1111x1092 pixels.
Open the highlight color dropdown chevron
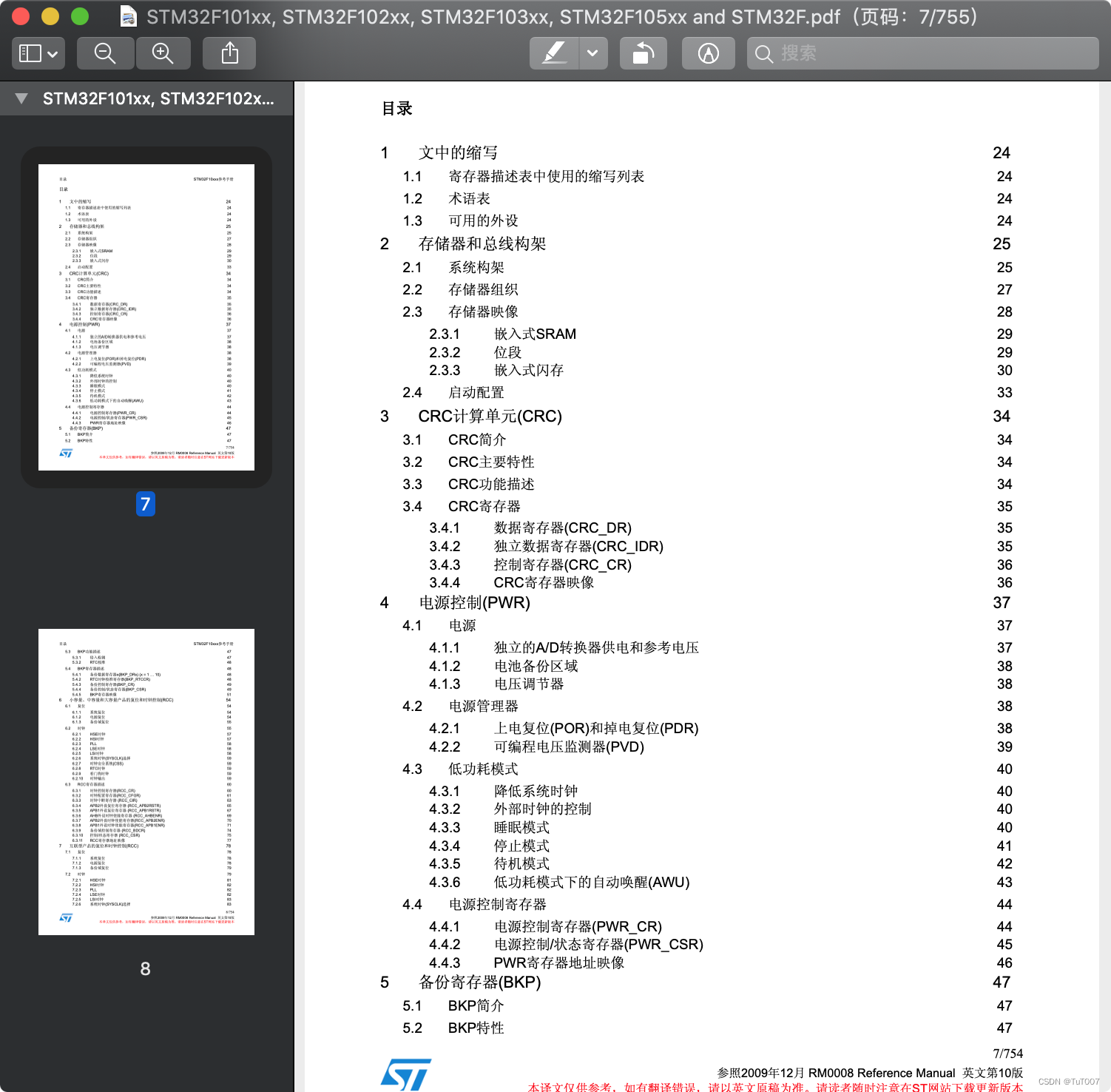coord(592,53)
